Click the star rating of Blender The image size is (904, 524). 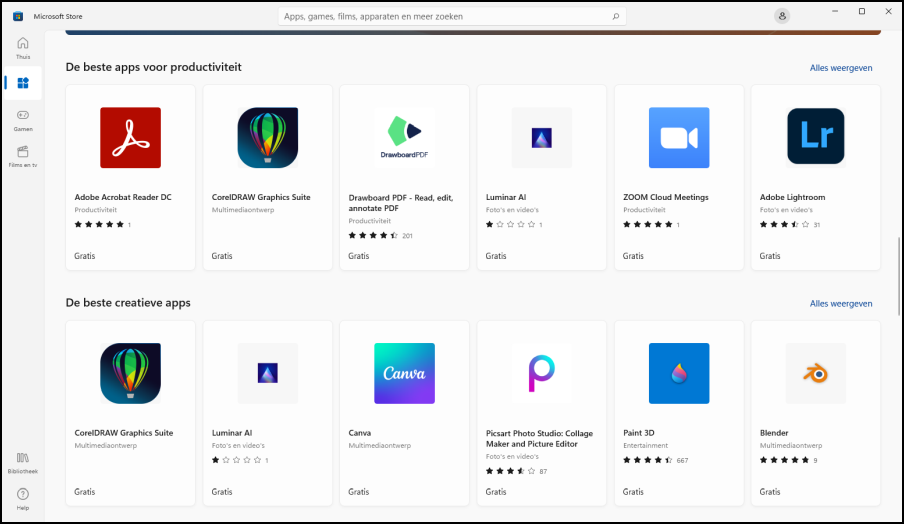click(x=785, y=460)
